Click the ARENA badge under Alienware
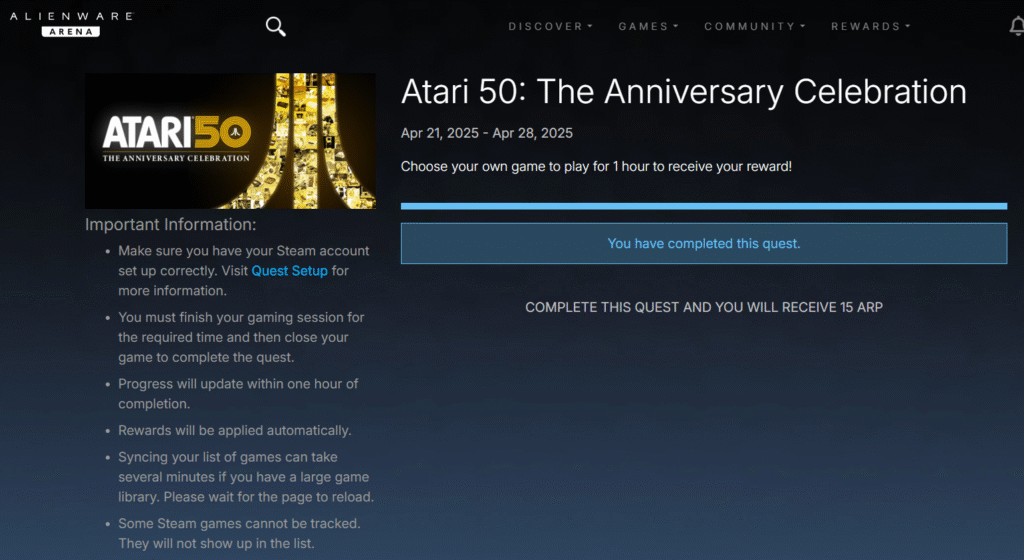This screenshot has width=1024, height=560. click(71, 31)
